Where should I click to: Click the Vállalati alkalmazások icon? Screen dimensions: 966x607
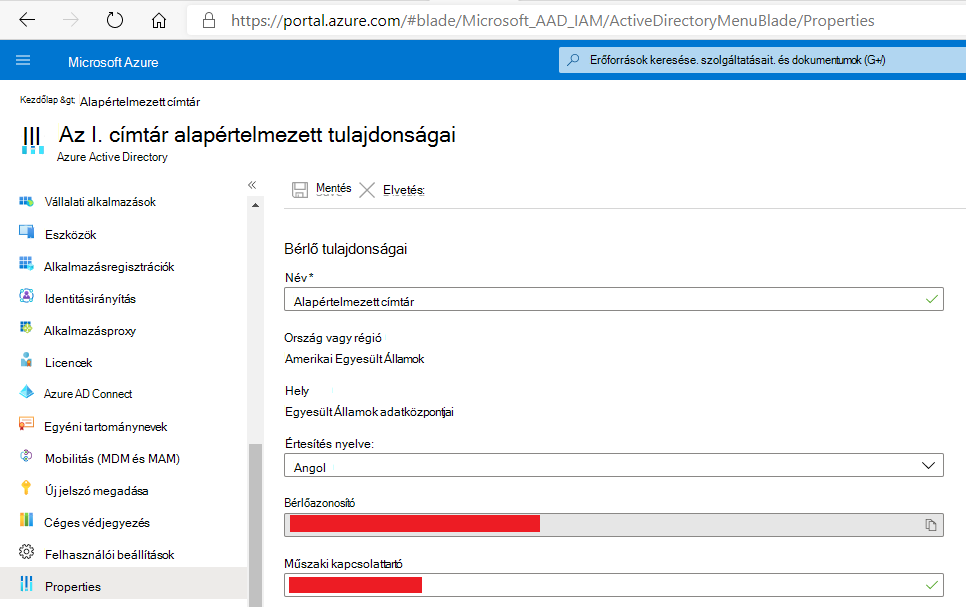[x=26, y=202]
